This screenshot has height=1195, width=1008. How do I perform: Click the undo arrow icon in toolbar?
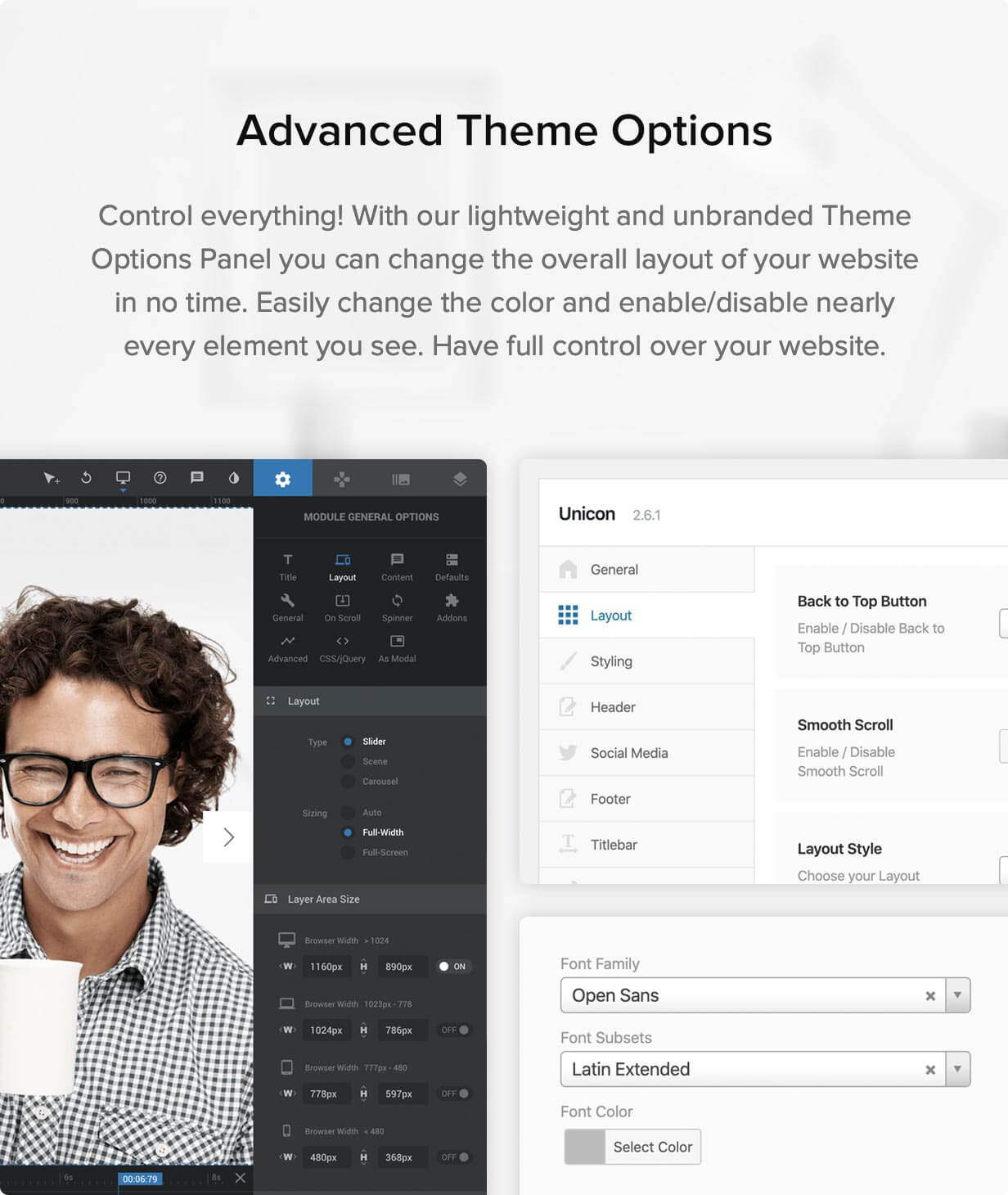click(x=86, y=478)
